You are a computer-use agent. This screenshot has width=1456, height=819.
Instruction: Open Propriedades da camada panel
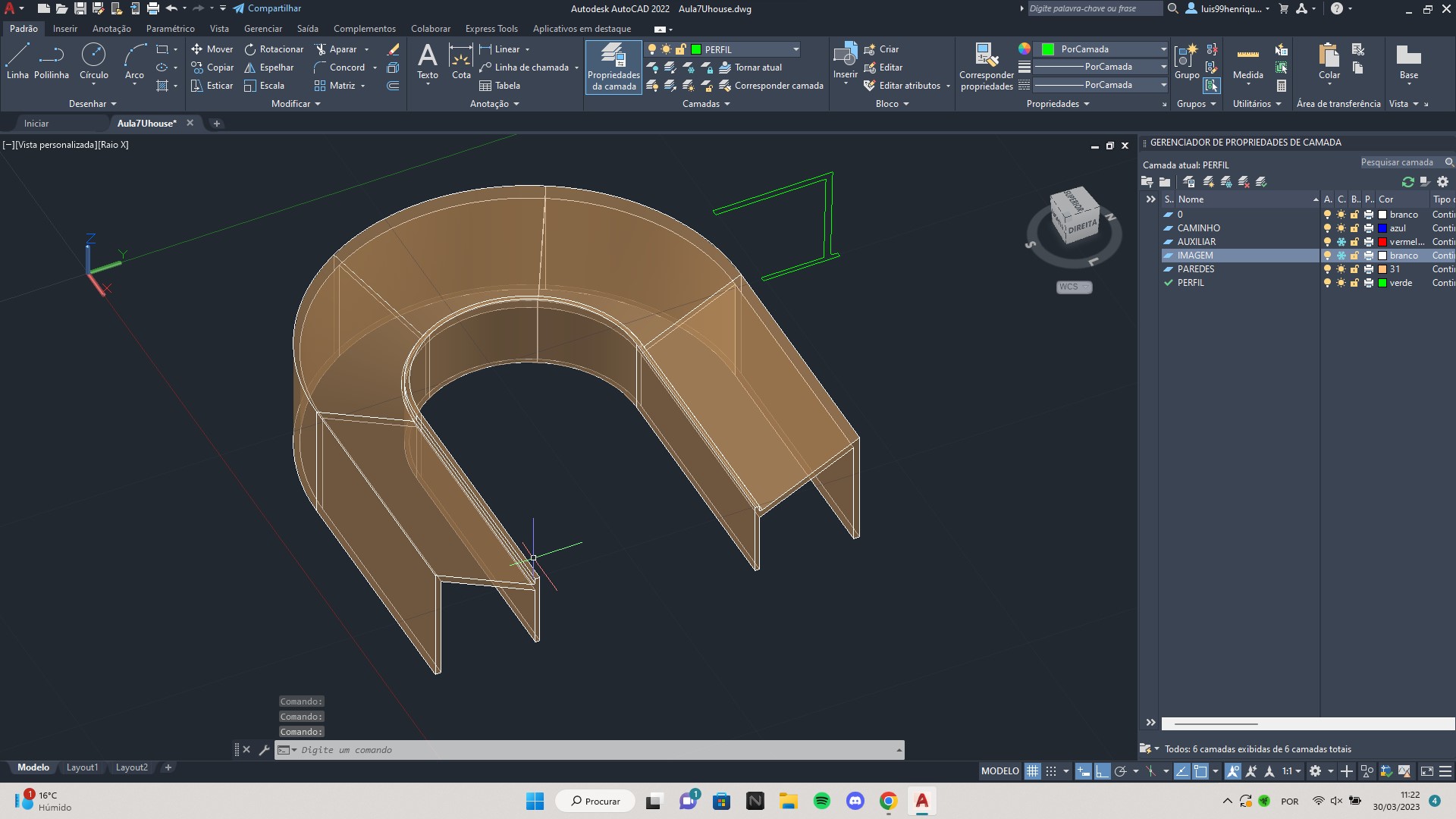pyautogui.click(x=613, y=67)
